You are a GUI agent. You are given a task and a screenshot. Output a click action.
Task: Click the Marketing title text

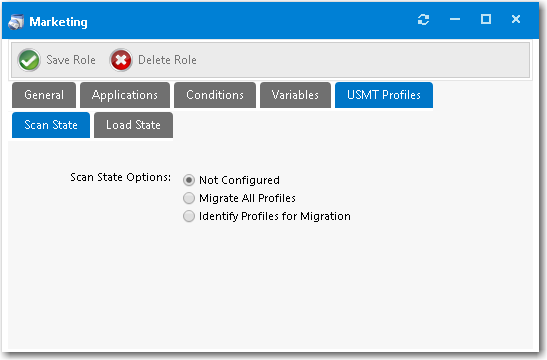[58, 22]
